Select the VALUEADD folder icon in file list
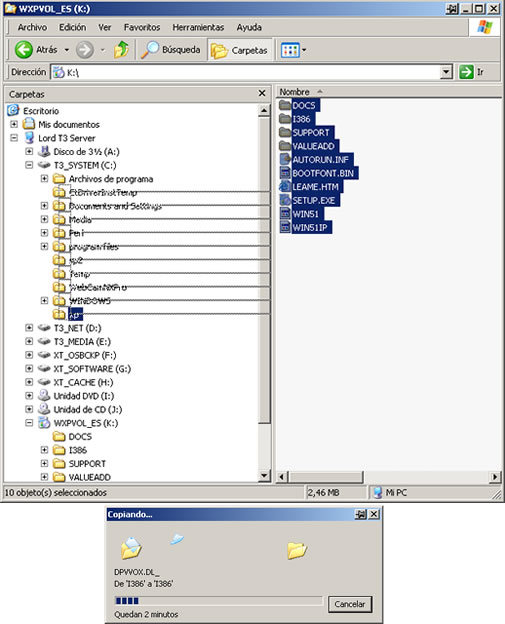505x624 pixels. coord(285,146)
